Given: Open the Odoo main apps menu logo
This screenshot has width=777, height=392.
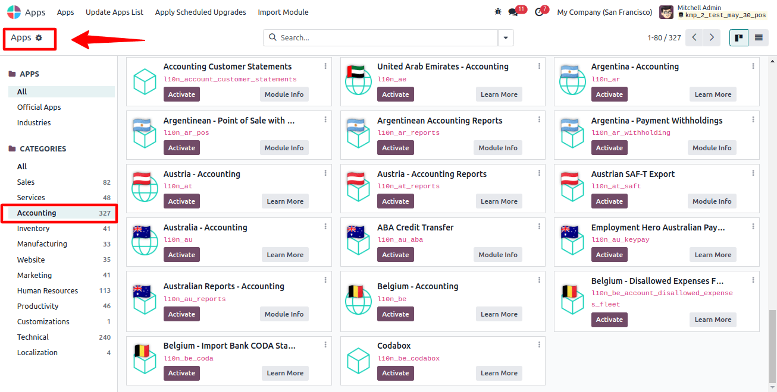Looking at the screenshot, I should click(x=14, y=12).
